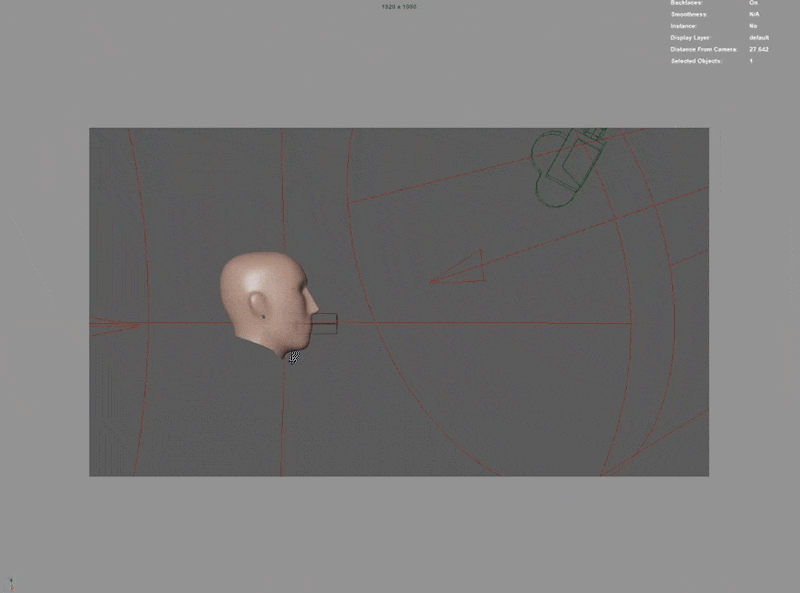The image size is (800, 593).
Task: Click the Display Layer "default" value
Action: click(x=759, y=38)
